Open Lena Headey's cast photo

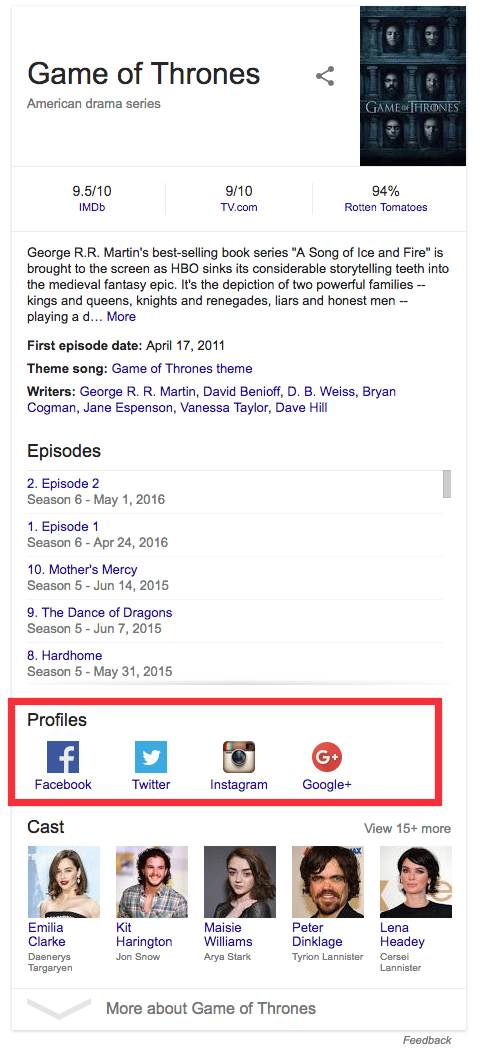coord(416,881)
